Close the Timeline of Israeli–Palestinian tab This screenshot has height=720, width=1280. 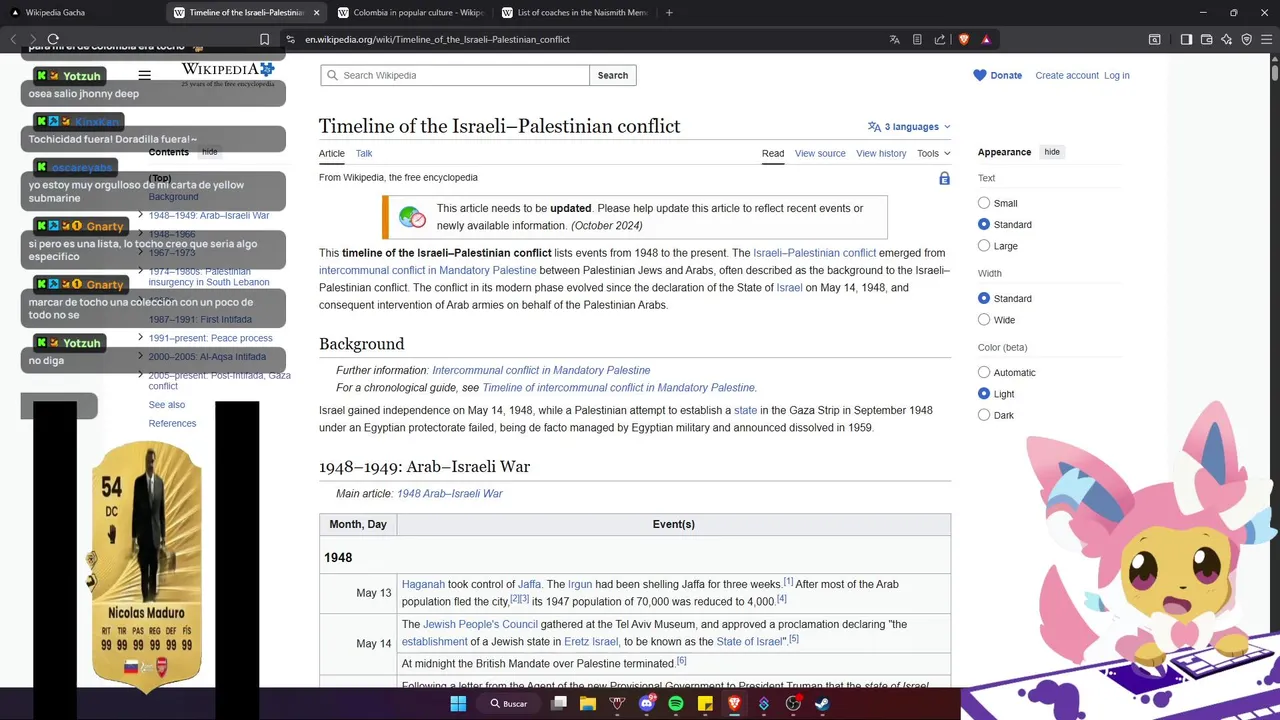317,13
